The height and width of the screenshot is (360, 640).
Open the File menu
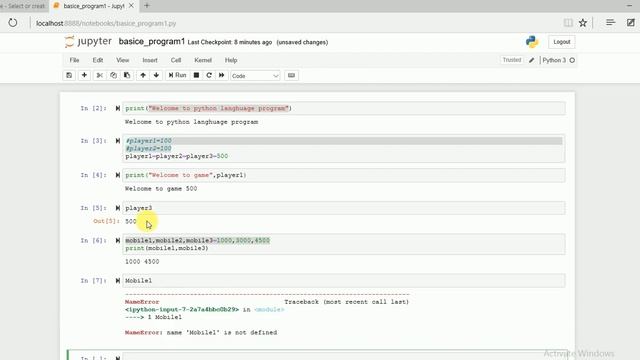pyautogui.click(x=74, y=60)
